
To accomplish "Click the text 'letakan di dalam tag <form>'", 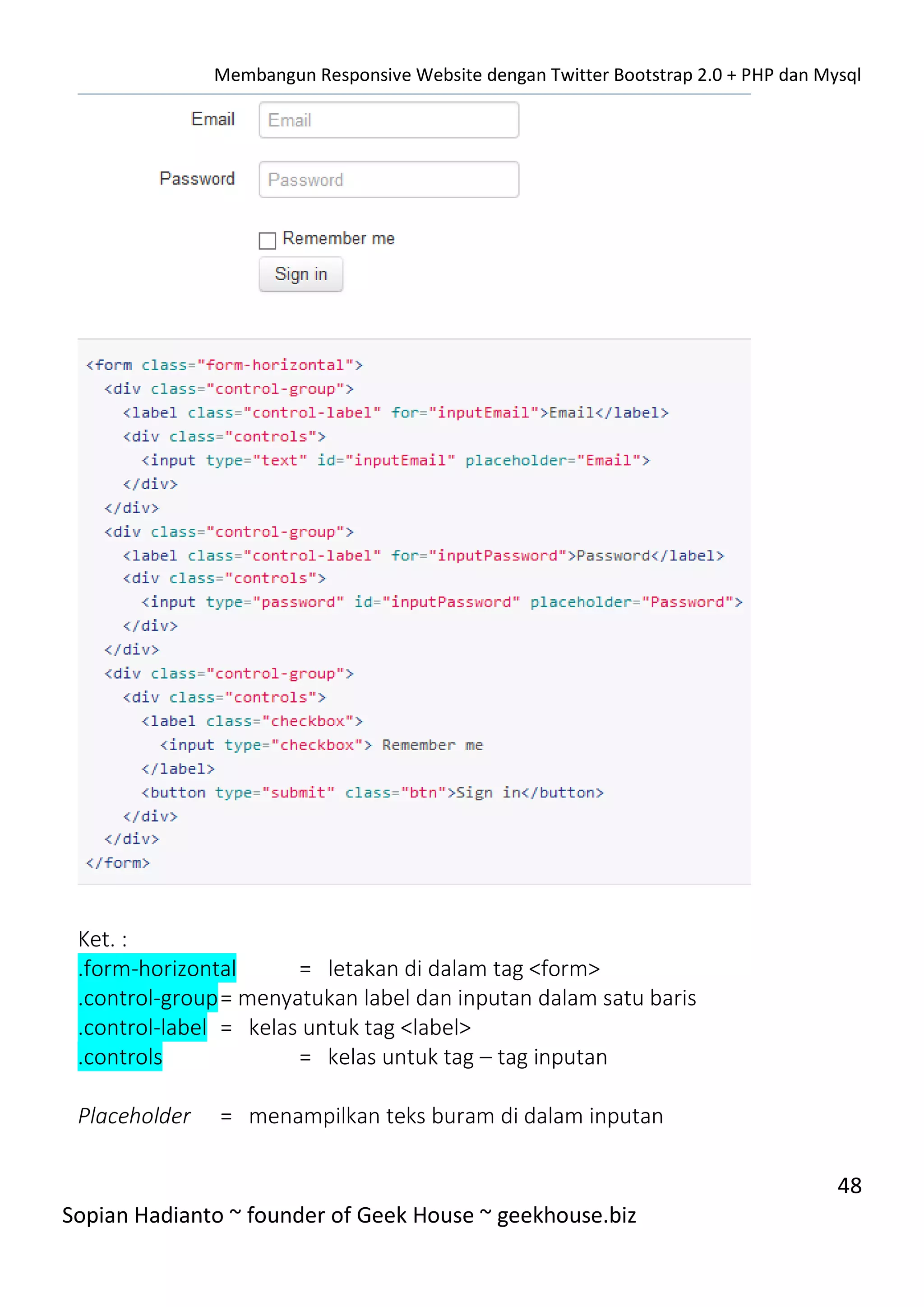I will pyautogui.click(x=464, y=969).
